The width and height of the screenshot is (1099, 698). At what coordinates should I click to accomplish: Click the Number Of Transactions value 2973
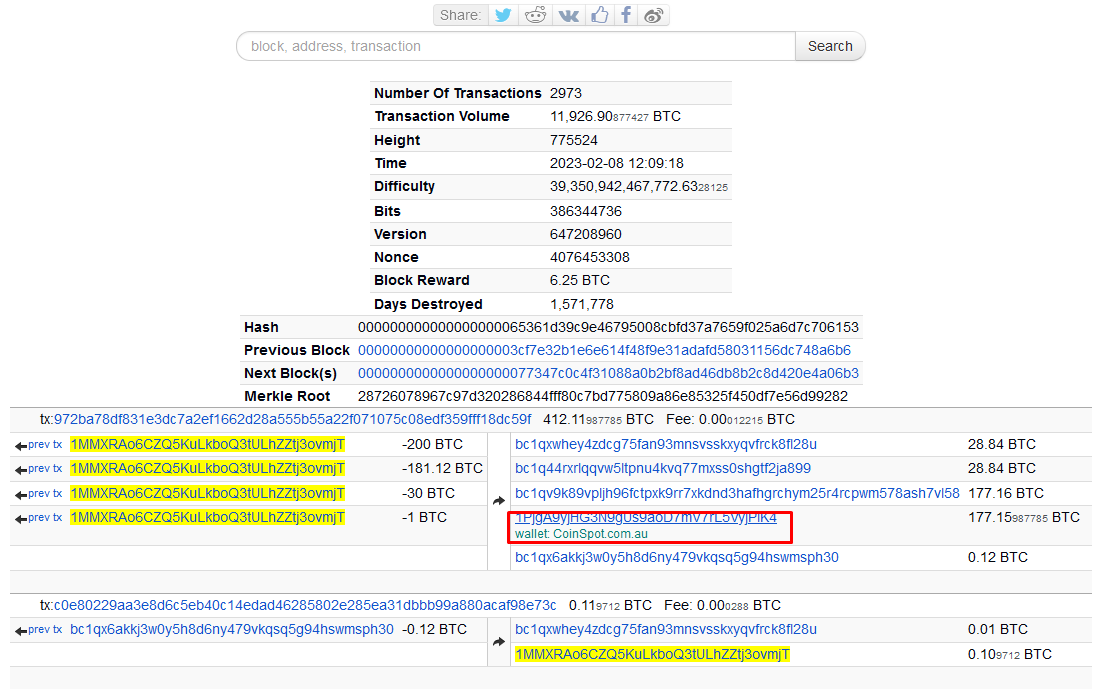(x=566, y=94)
